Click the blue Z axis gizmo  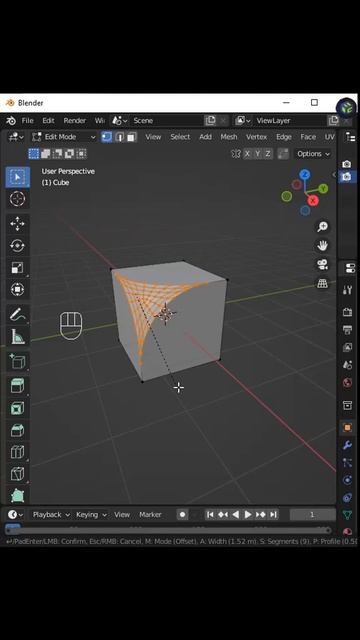(x=304, y=175)
